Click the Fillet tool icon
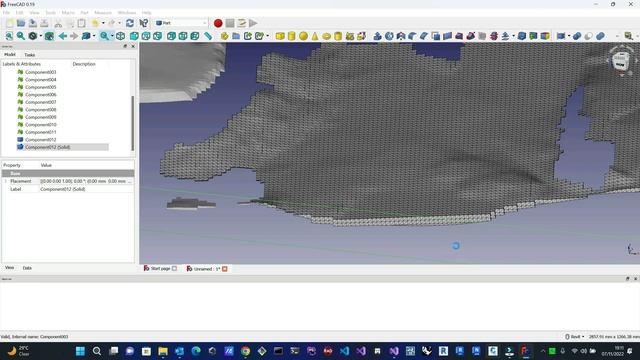 [x=412, y=36]
